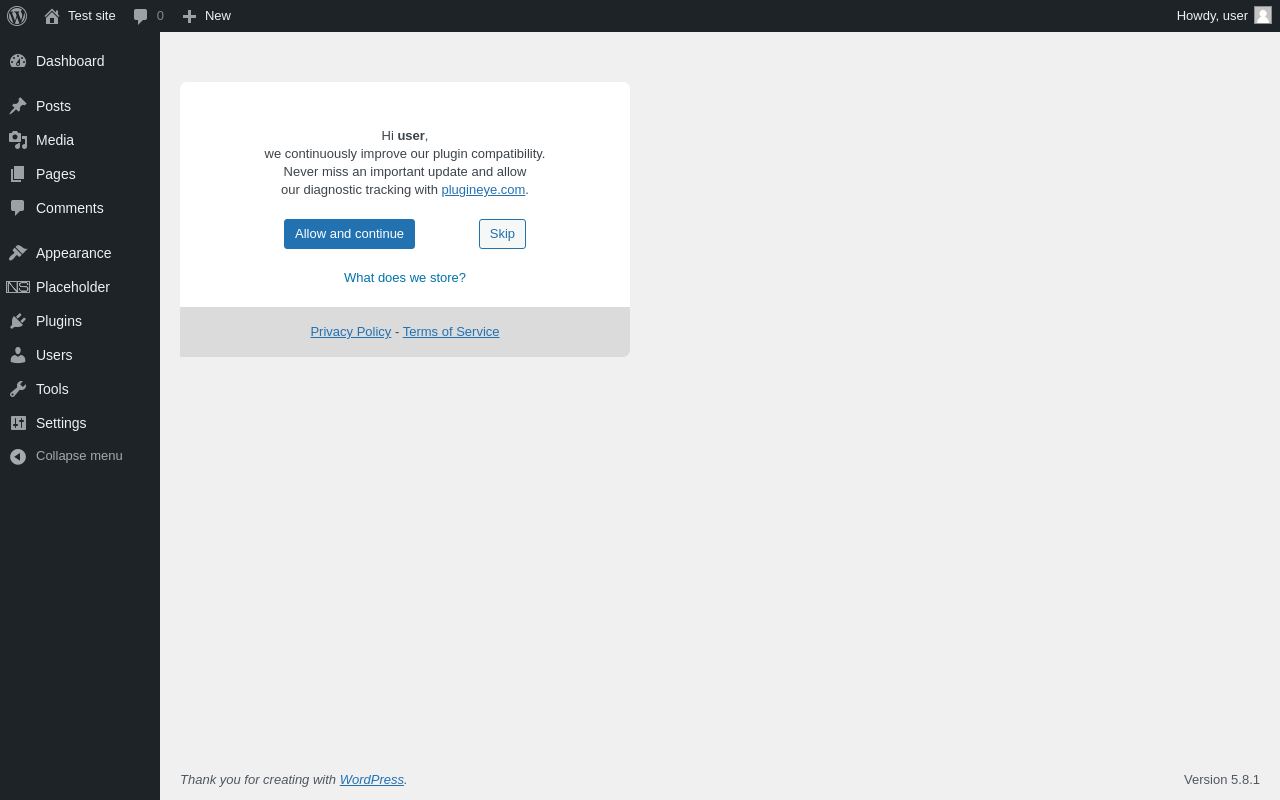Click the Test site text link
Viewport: 1280px width, 800px height.
92,16
